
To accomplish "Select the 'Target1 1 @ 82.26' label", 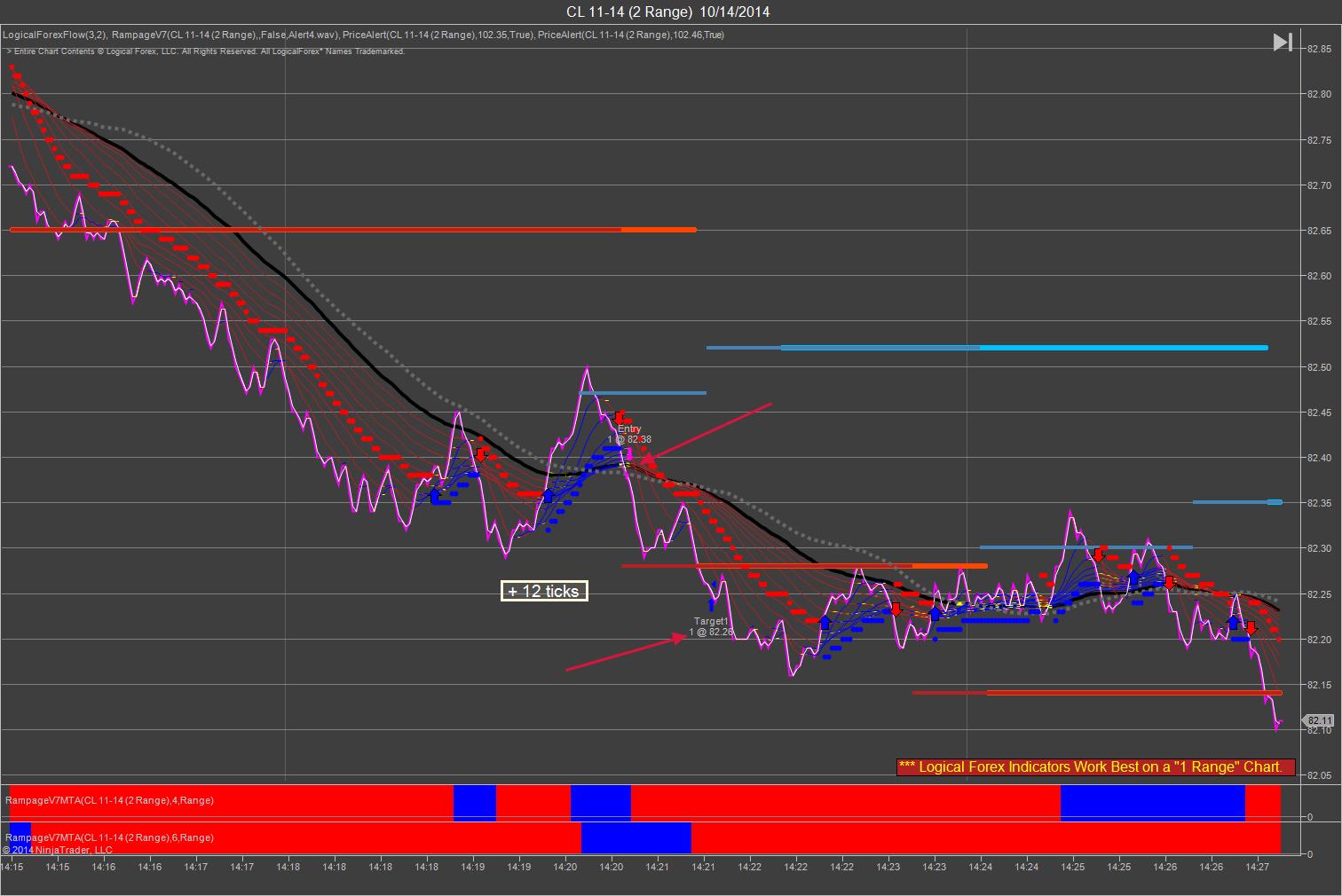I will (x=711, y=626).
